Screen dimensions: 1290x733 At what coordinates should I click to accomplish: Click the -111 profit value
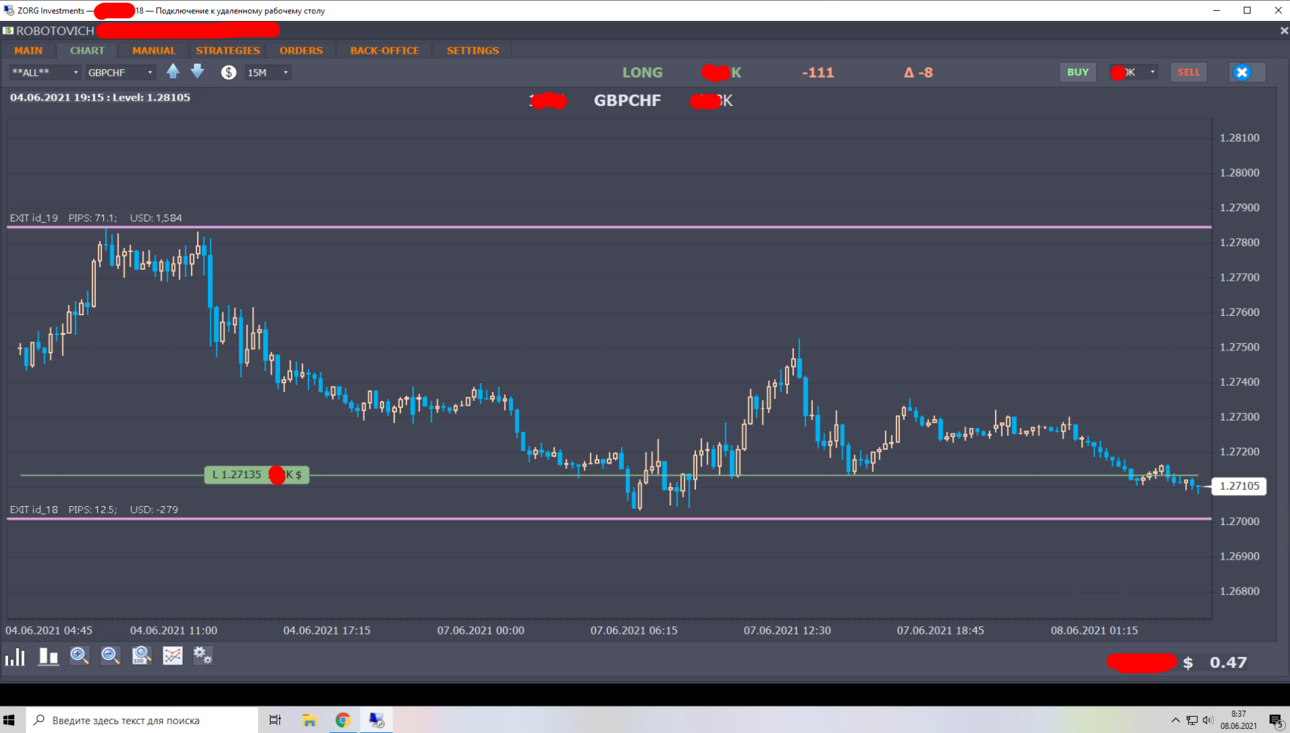[817, 72]
